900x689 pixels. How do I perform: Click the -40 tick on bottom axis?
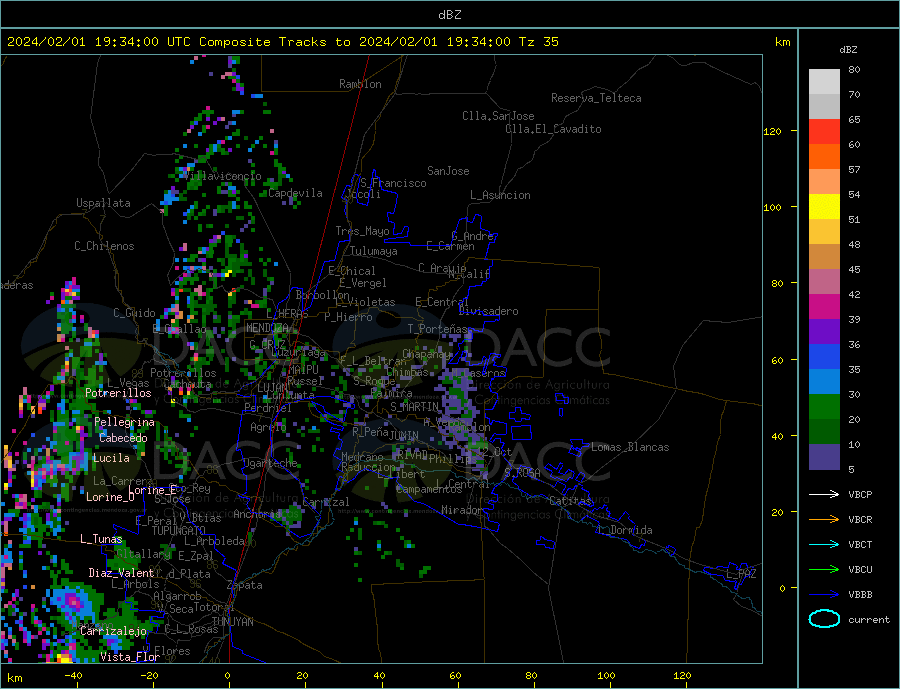(x=73, y=676)
